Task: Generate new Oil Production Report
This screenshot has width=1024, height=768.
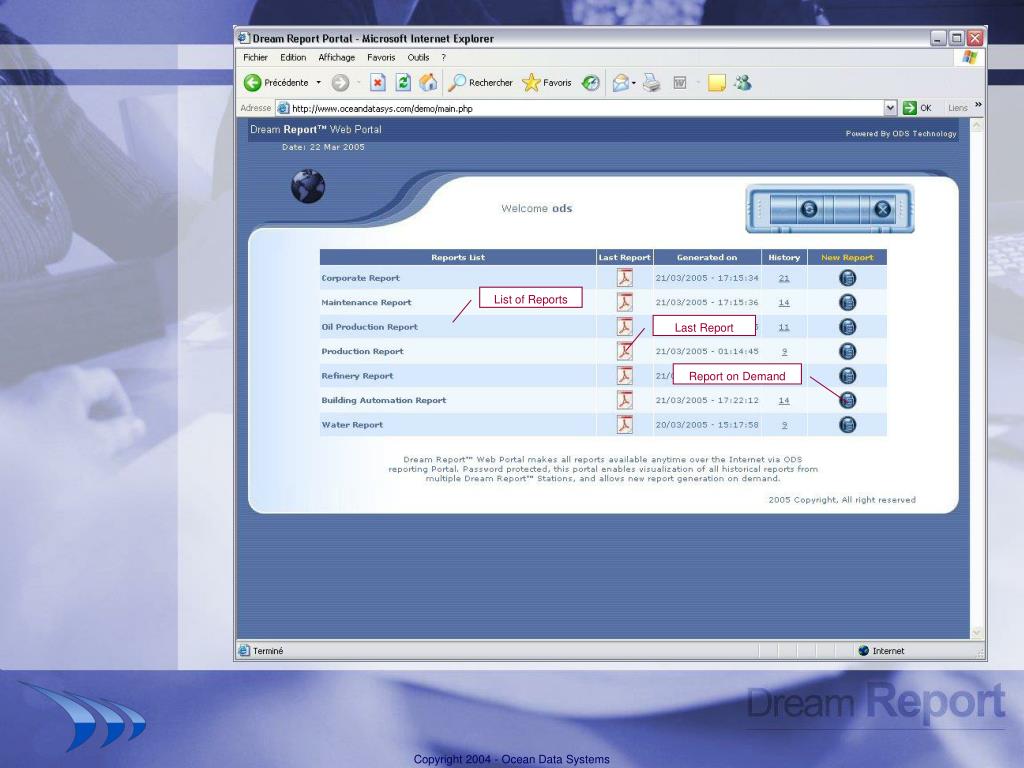Action: pos(847,327)
